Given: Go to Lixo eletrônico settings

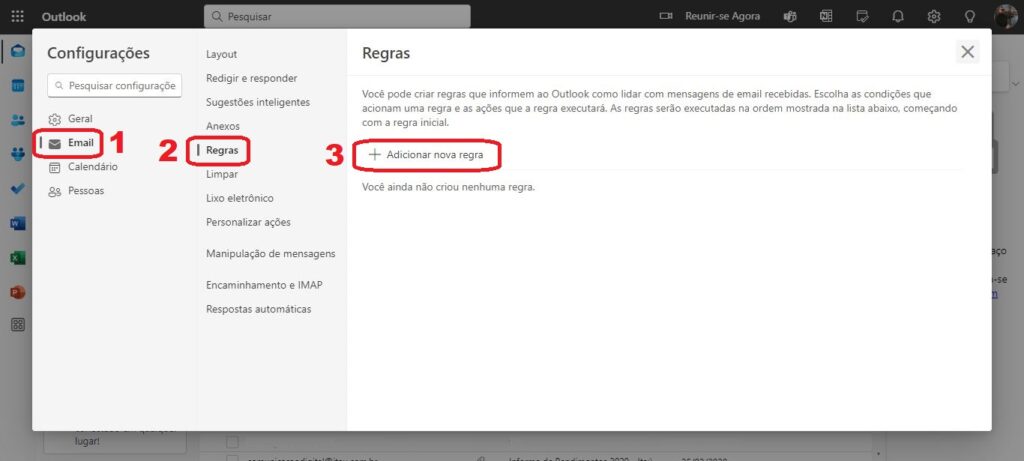Looking at the screenshot, I should coord(239,198).
